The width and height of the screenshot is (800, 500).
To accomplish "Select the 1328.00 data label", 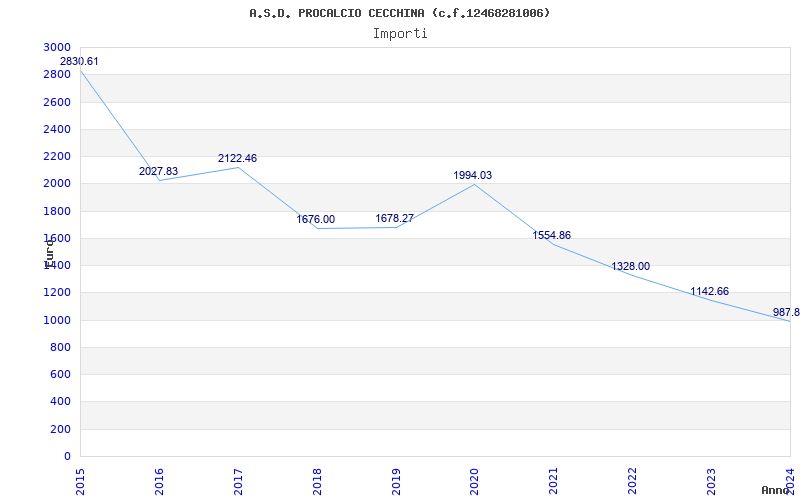I will [x=631, y=267].
